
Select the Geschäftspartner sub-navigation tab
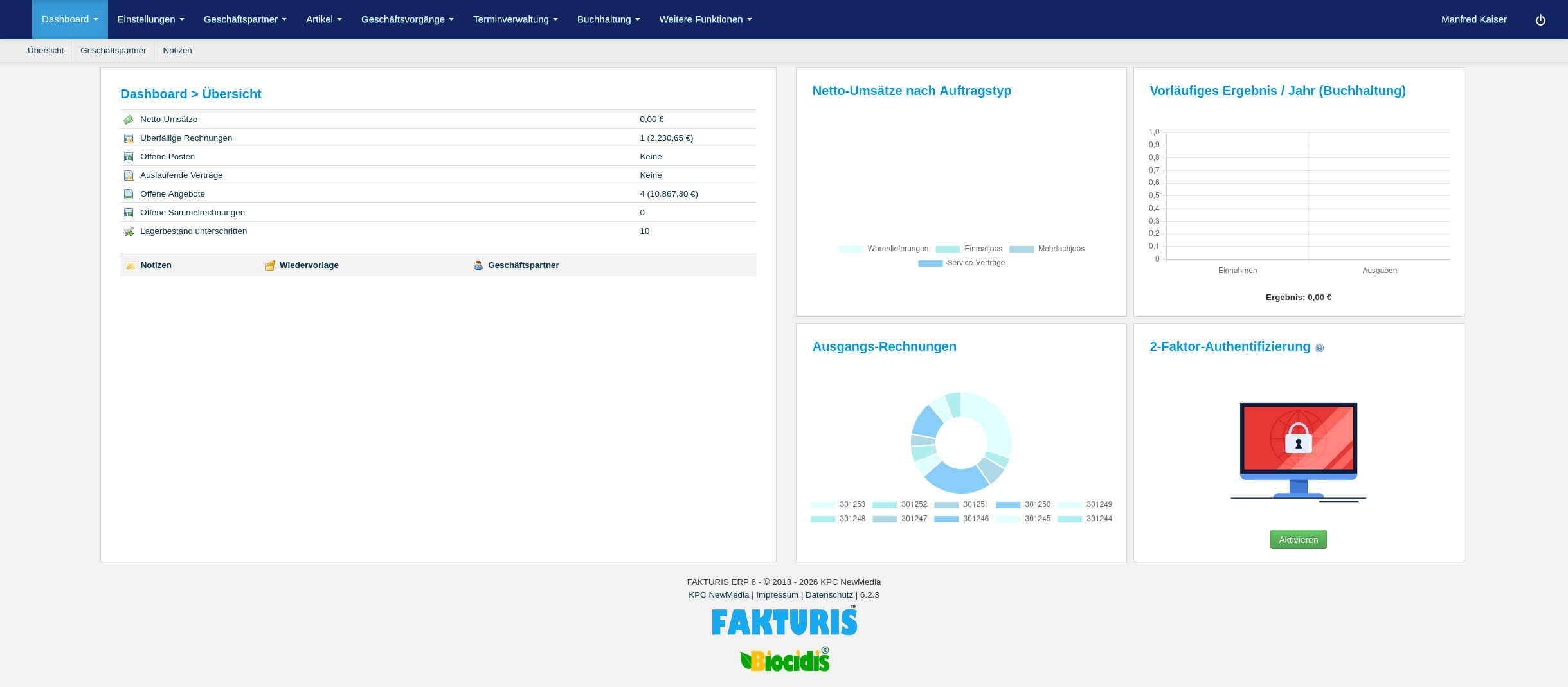click(113, 51)
